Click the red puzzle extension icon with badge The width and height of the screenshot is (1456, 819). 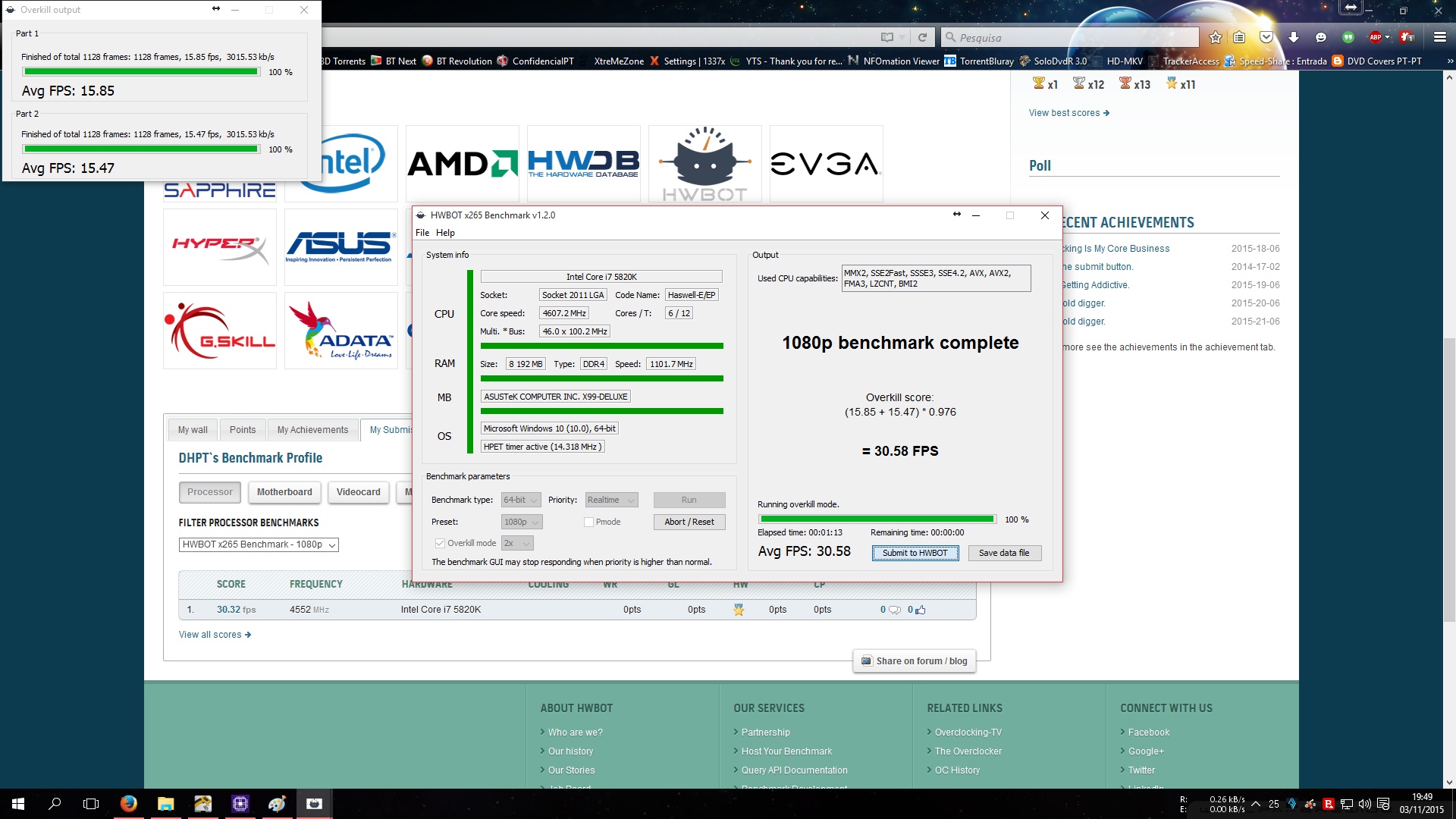[1407, 37]
